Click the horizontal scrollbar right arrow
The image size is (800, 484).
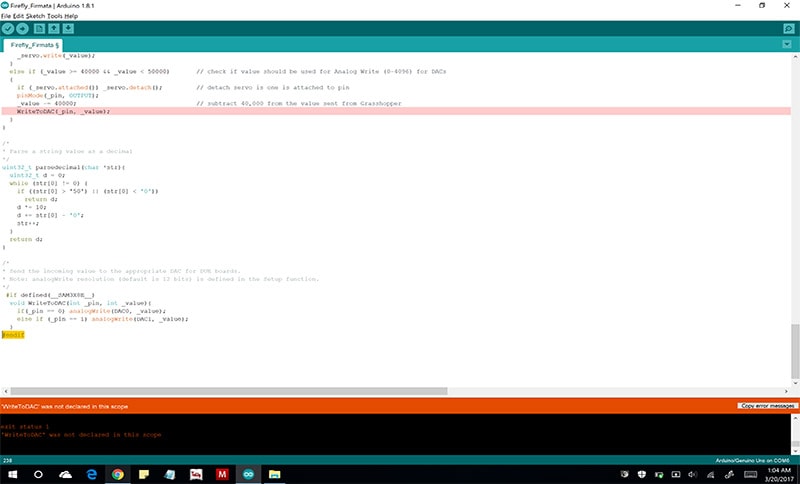pos(787,391)
